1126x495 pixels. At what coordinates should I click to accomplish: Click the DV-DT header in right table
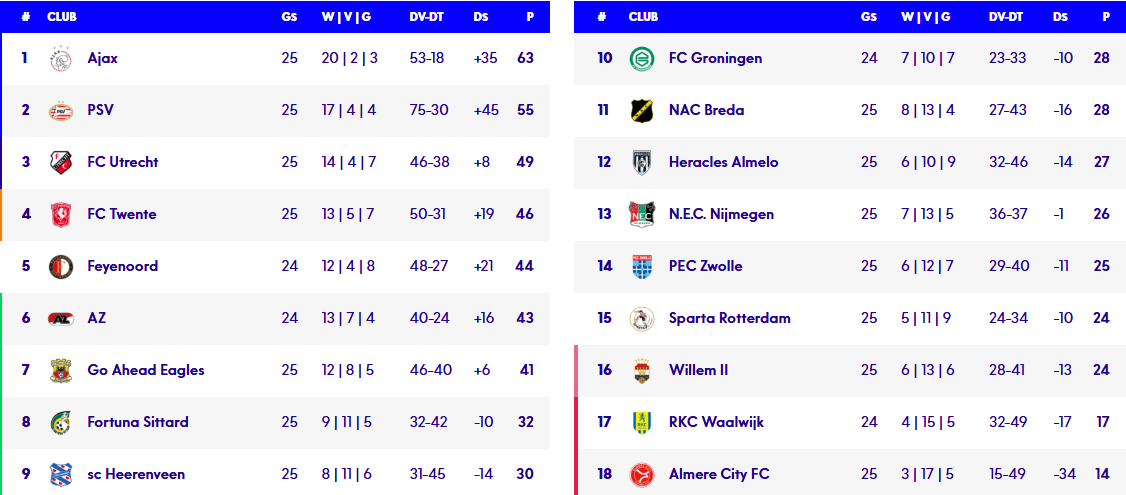pos(1006,17)
